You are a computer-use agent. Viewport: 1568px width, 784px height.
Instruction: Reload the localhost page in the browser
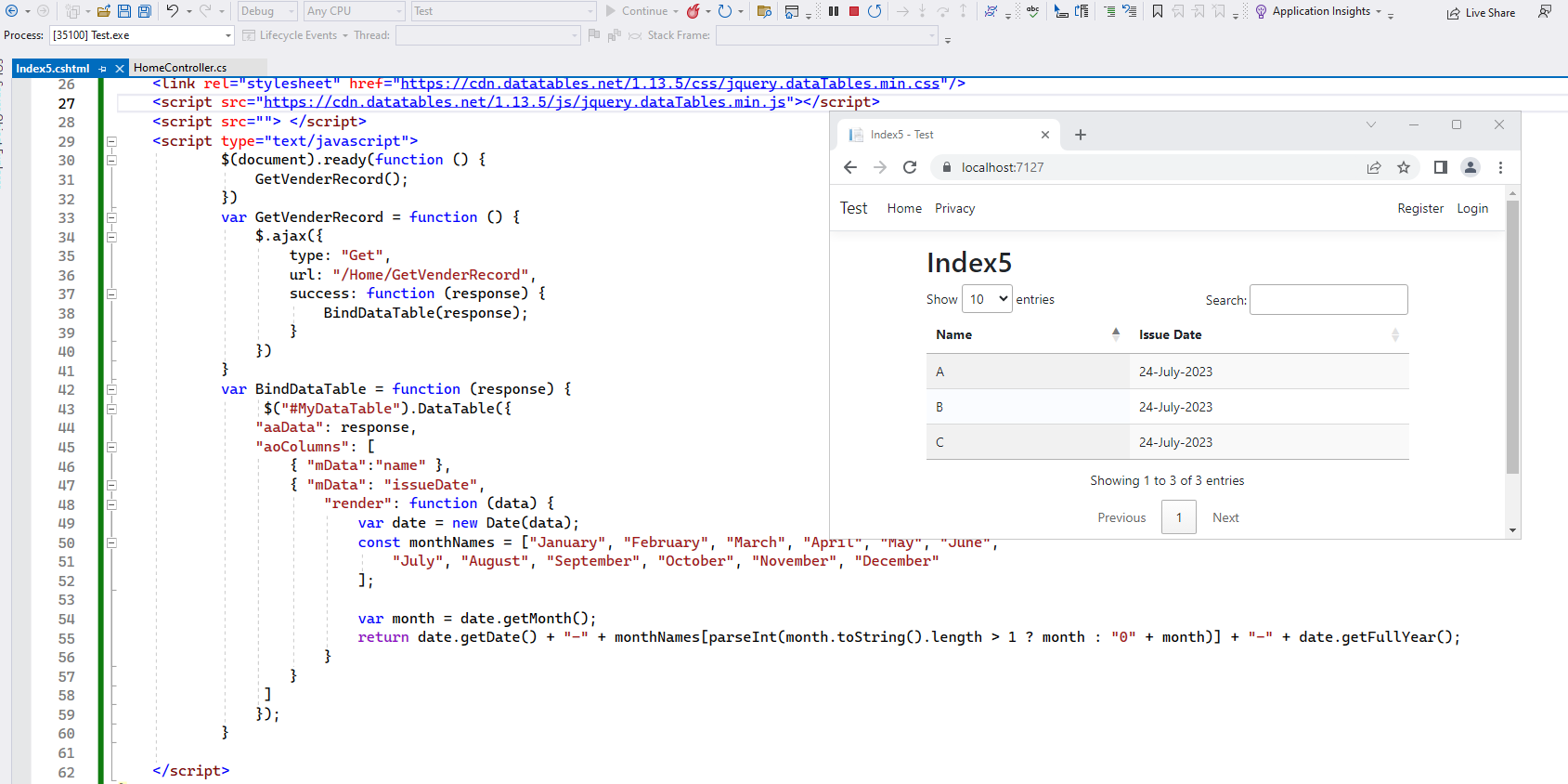[x=910, y=167]
